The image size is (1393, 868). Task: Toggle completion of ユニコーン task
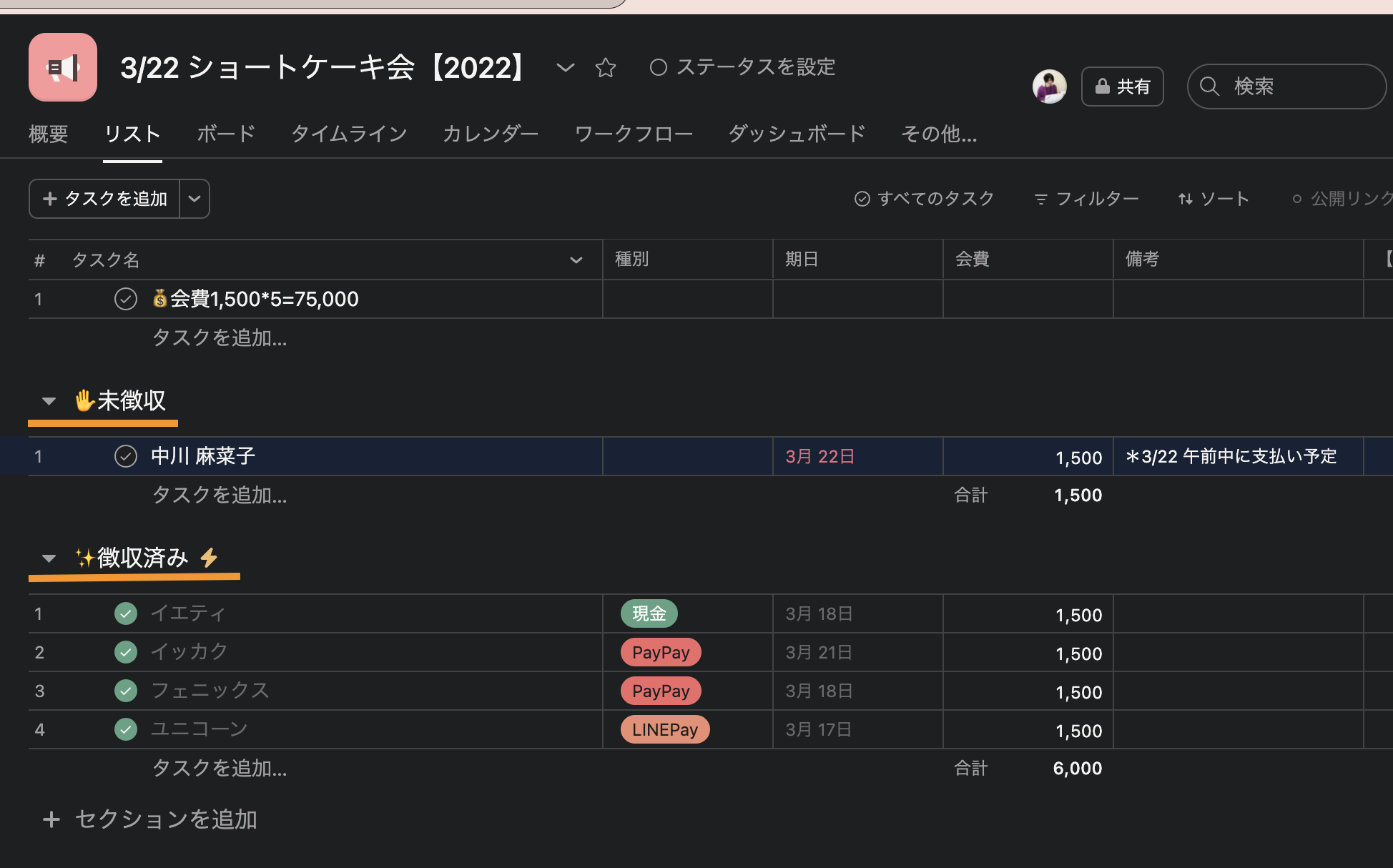click(x=126, y=729)
